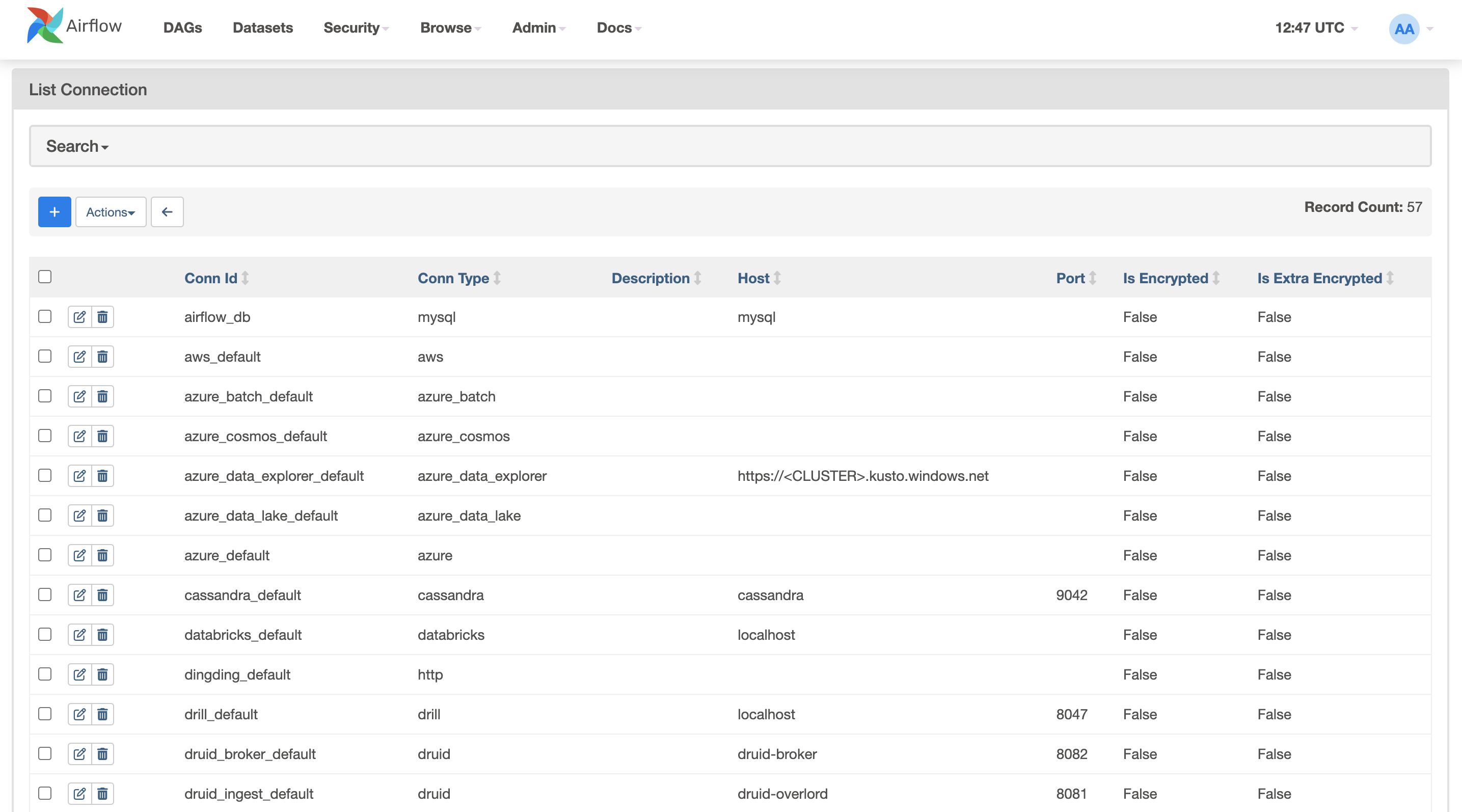
Task: Edit the databricks_default connection record
Action: (79, 634)
